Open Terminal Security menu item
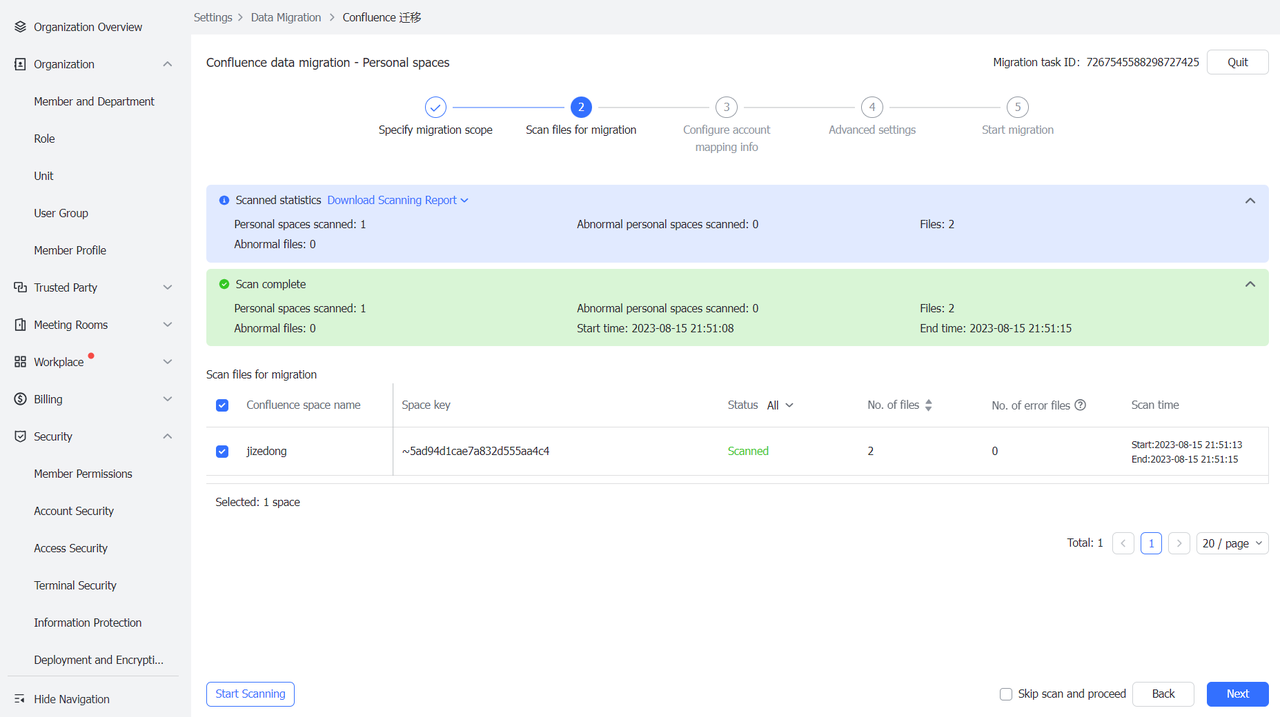1280x717 pixels. click(x=75, y=585)
